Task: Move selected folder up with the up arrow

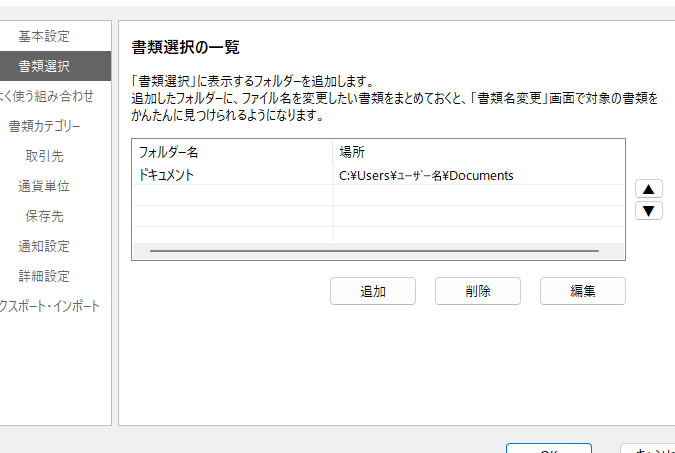Action: click(649, 189)
